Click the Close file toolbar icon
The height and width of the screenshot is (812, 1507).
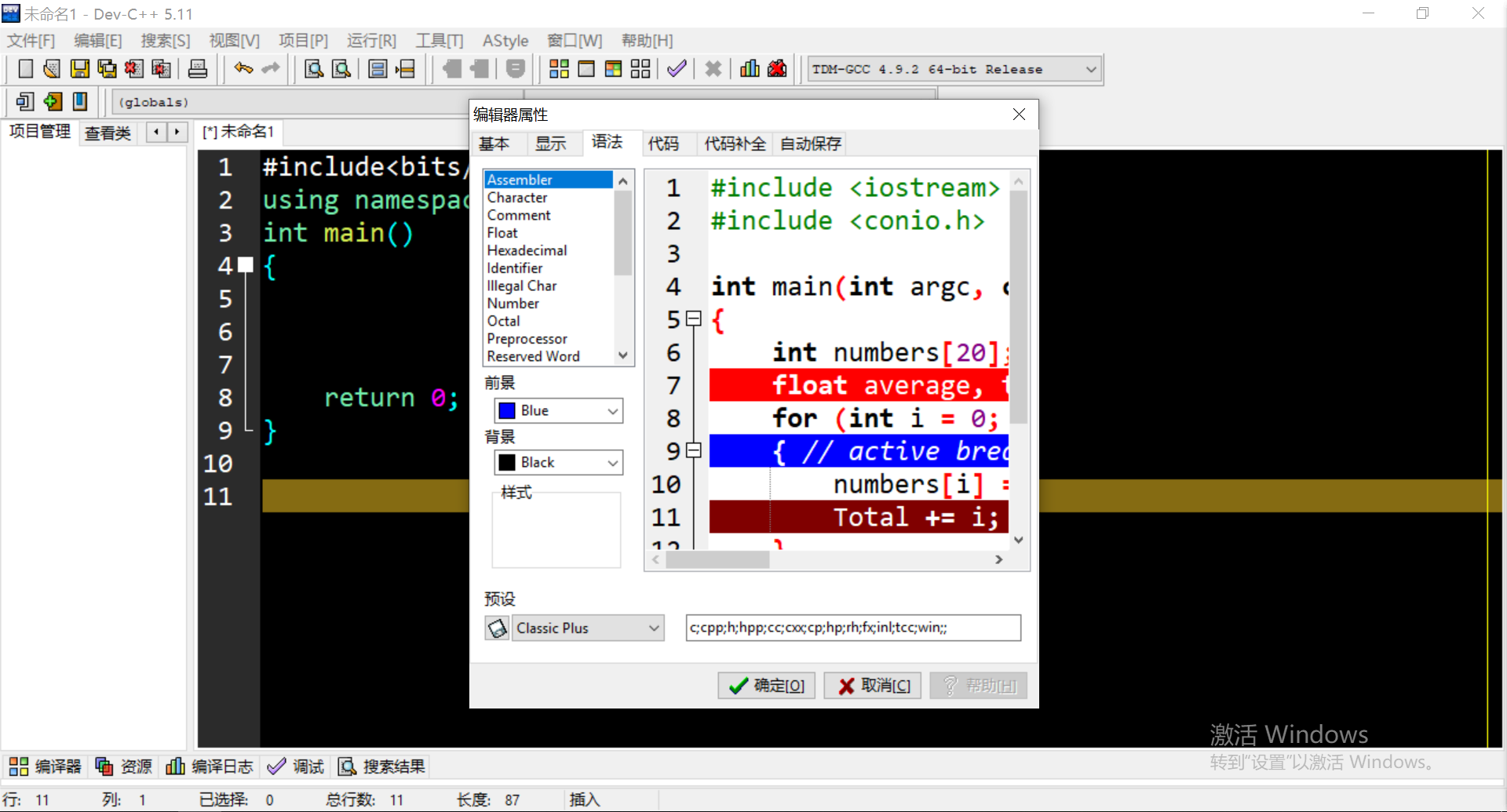click(133, 69)
